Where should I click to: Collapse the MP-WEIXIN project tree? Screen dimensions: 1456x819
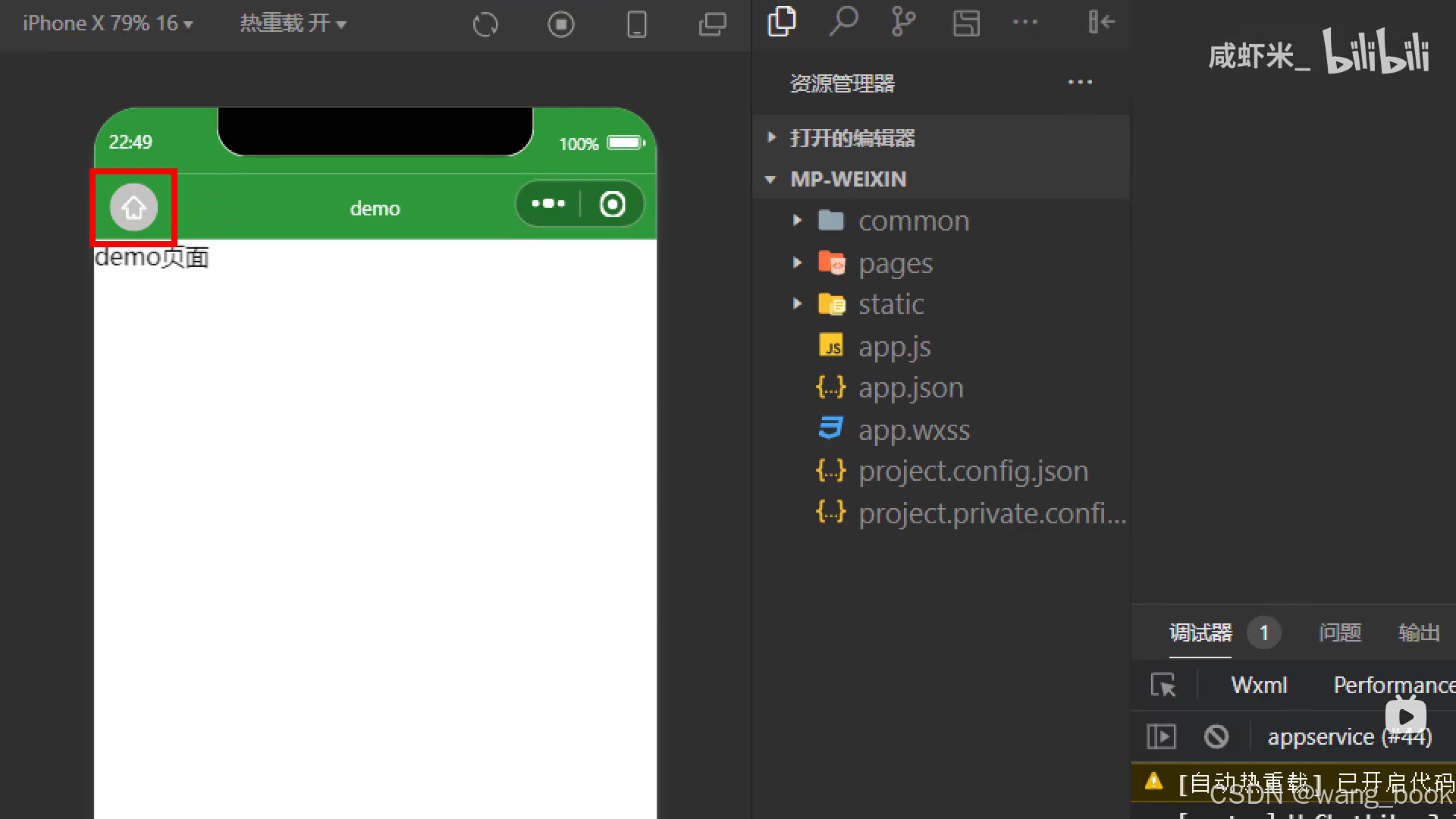click(940, 179)
